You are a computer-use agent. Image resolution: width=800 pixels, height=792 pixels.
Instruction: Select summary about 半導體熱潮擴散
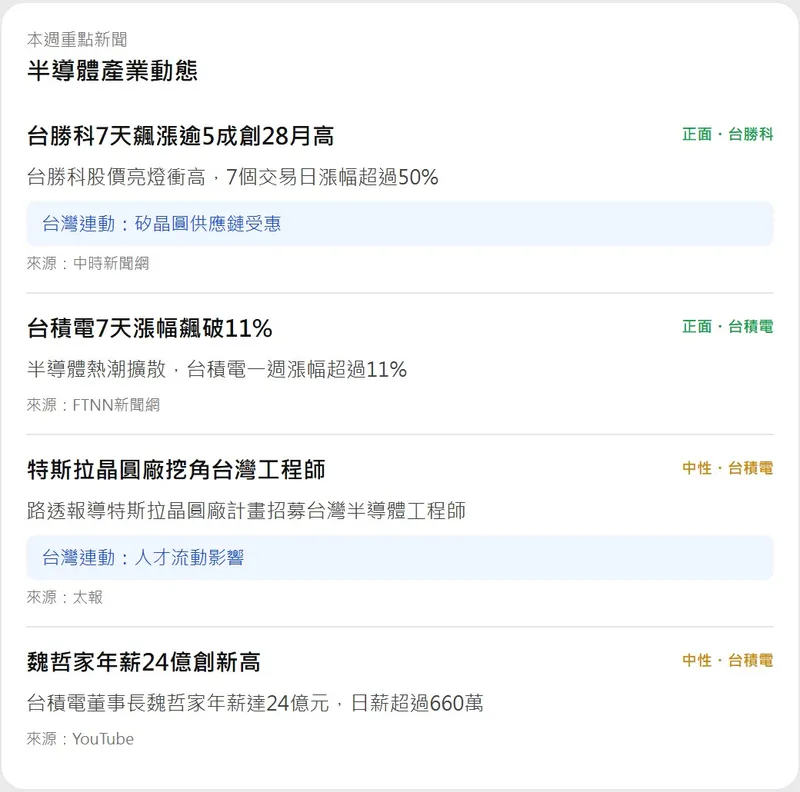click(x=216, y=370)
